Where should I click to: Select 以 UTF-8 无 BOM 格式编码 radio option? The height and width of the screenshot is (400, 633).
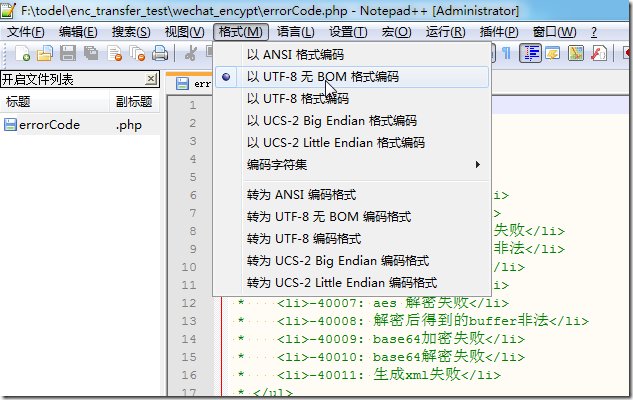click(x=352, y=77)
